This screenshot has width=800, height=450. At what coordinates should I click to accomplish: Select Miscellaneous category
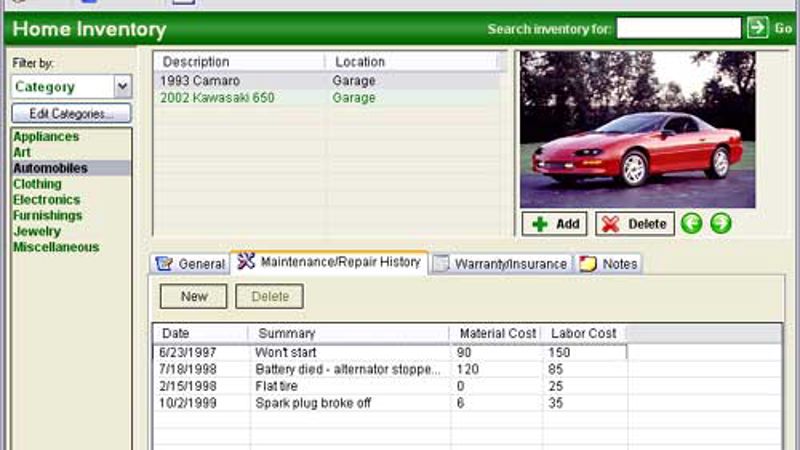56,247
